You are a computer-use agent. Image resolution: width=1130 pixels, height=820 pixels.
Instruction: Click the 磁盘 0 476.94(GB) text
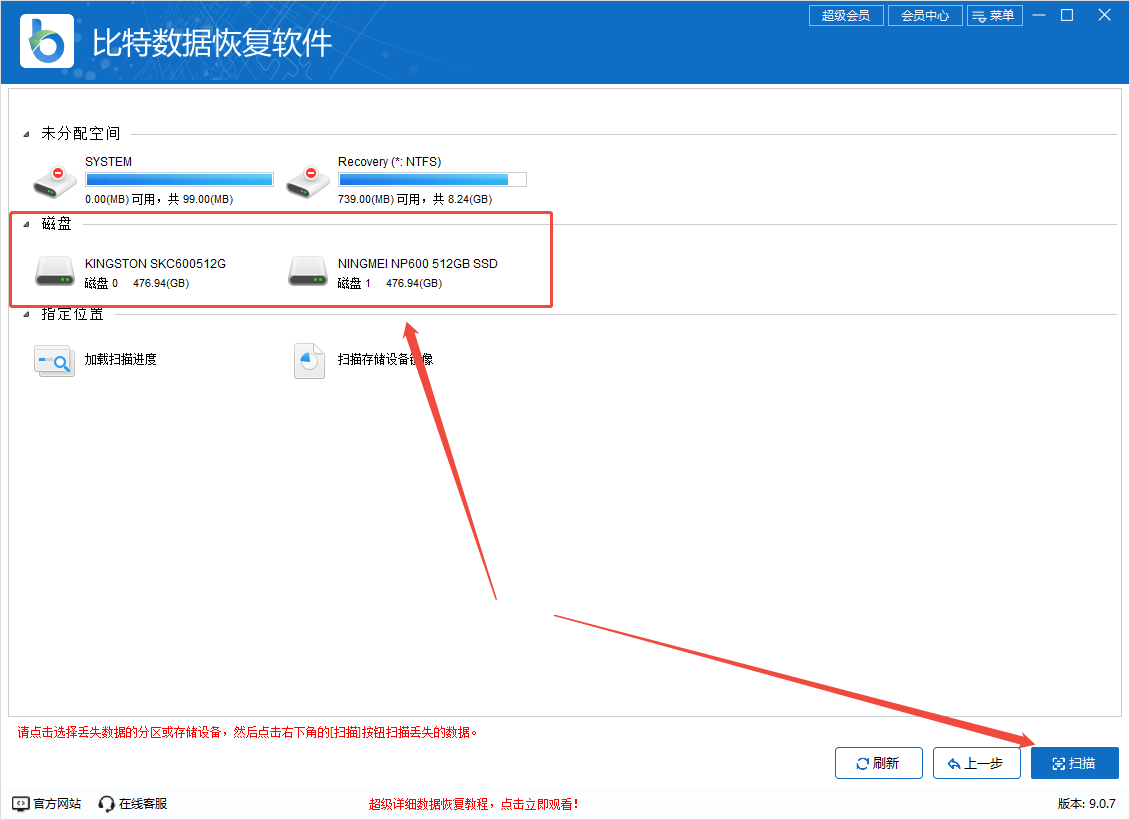[137, 283]
